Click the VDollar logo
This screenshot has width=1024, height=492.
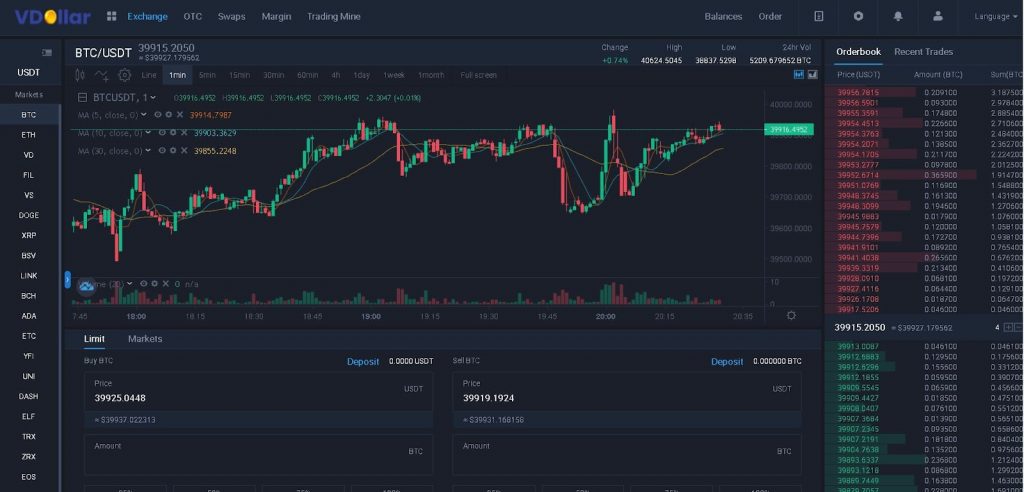pos(53,17)
